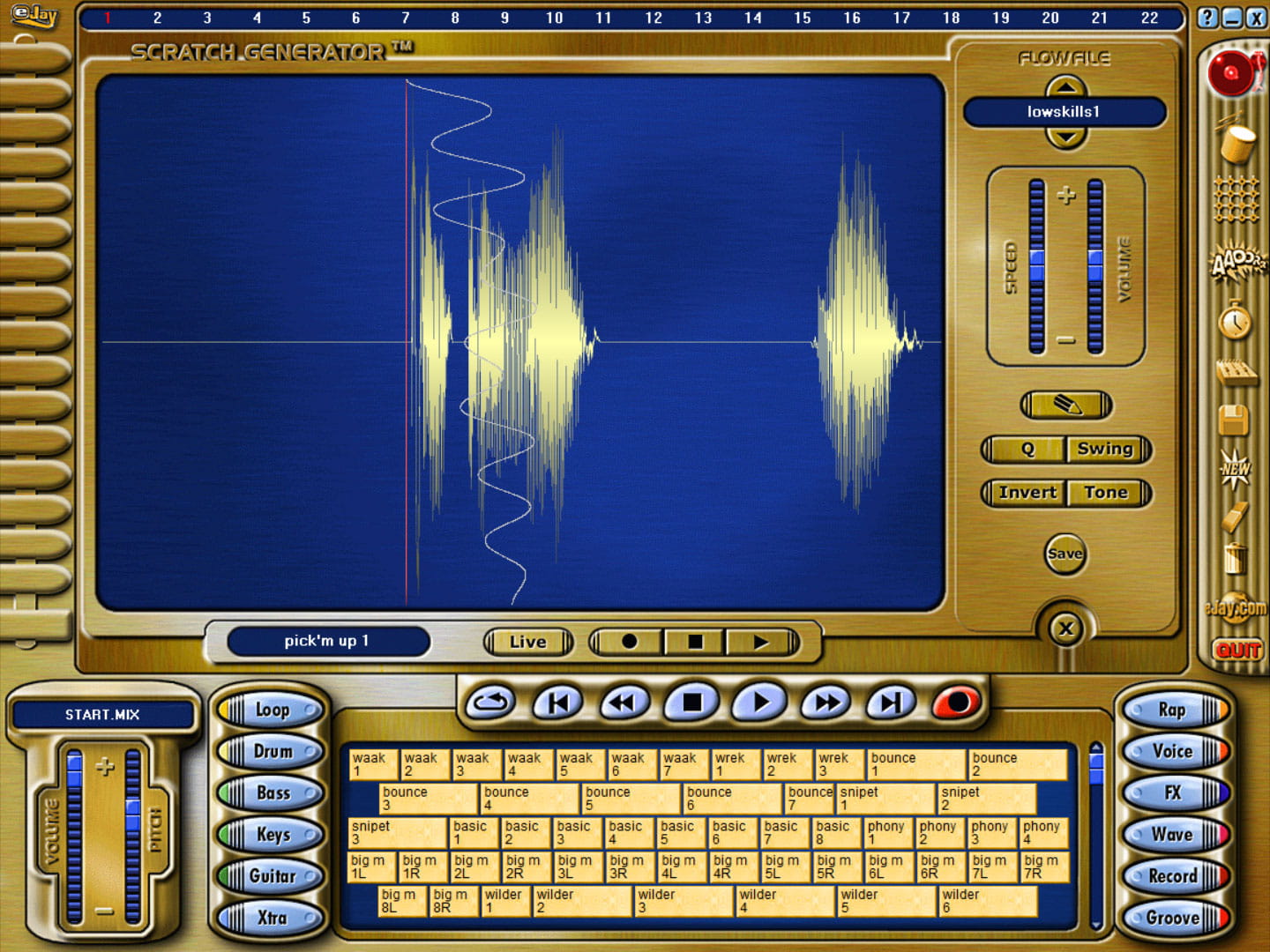Open the stopwatch timer tool
This screenshot has height=952, width=1270.
(x=1235, y=321)
